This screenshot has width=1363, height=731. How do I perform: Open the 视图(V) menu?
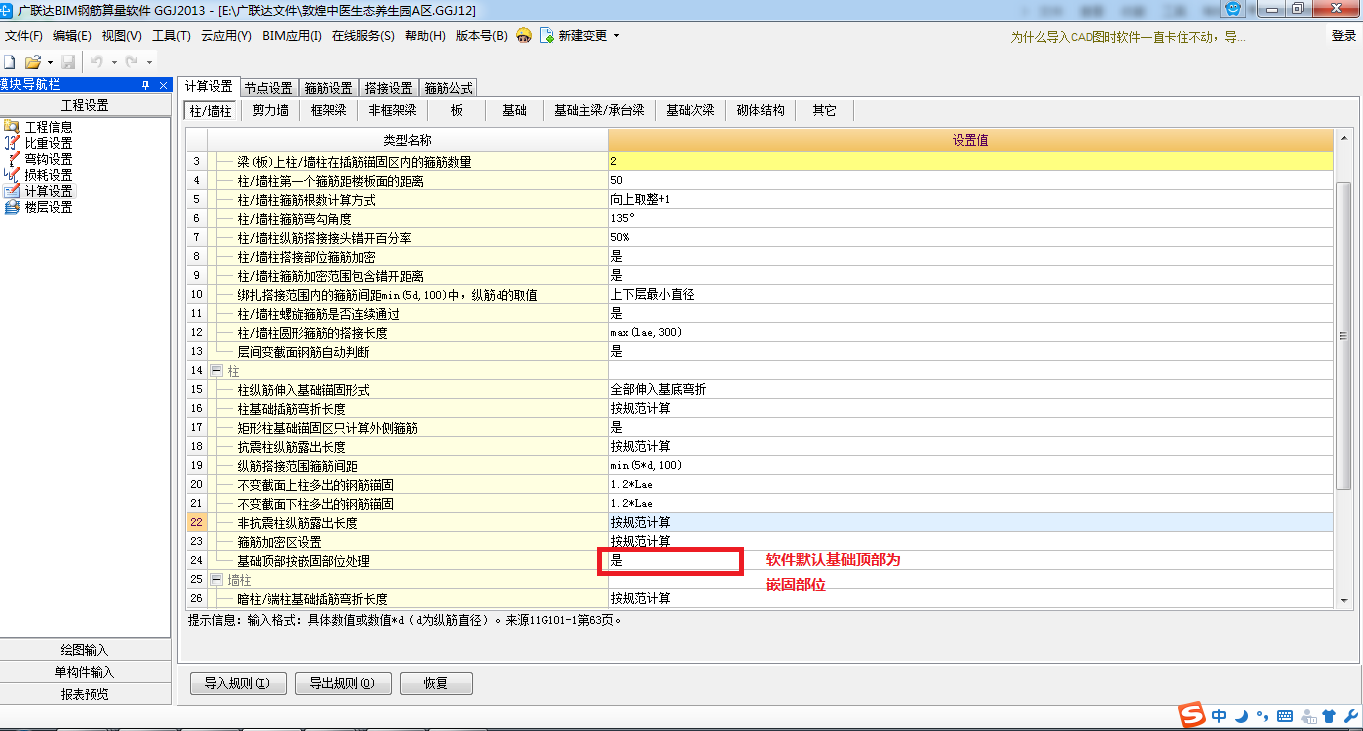(x=121, y=36)
